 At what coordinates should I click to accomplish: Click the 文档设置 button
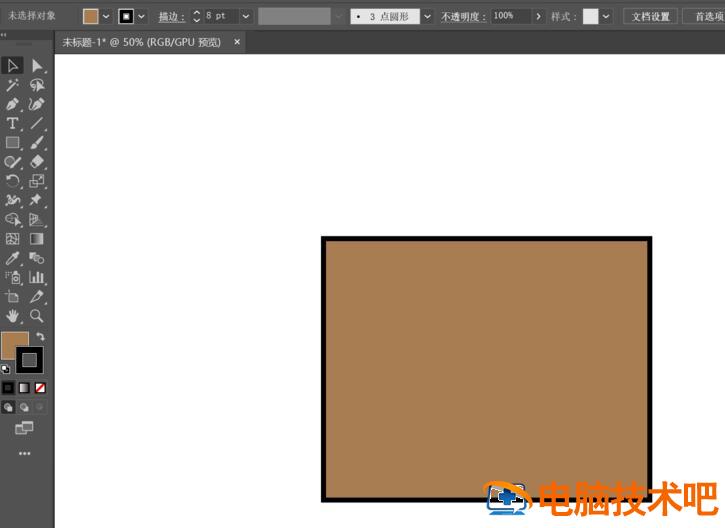pyautogui.click(x=650, y=16)
